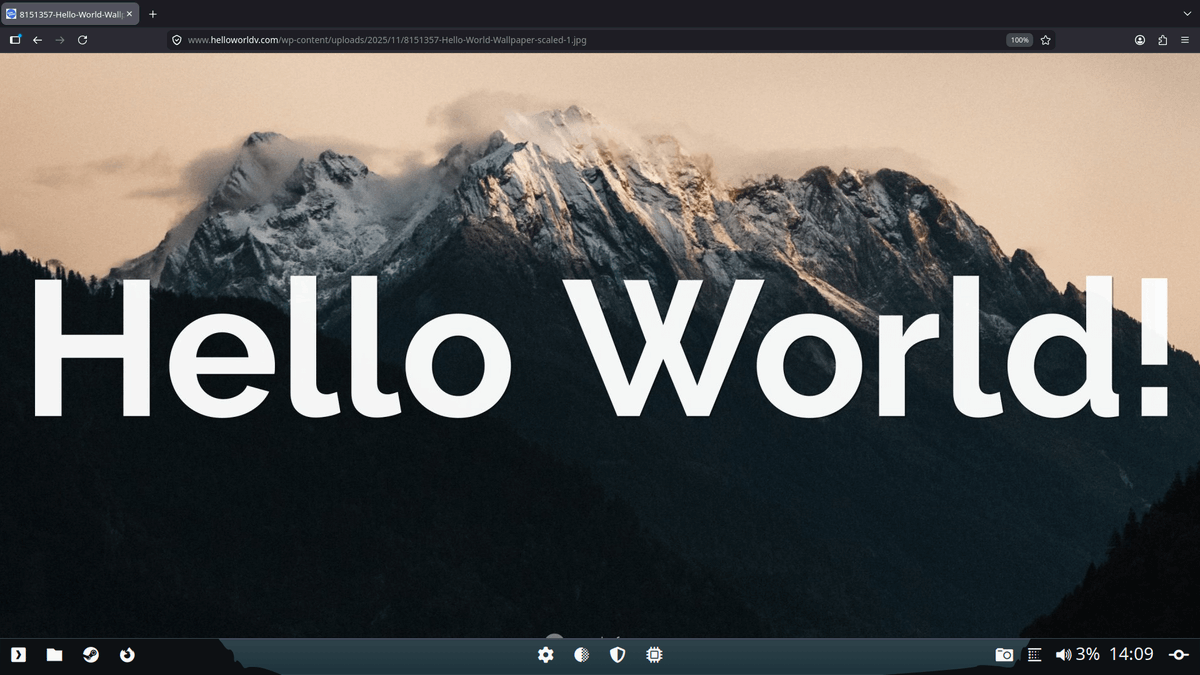Open the file manager icon
The height and width of the screenshot is (675, 1200).
click(x=54, y=655)
